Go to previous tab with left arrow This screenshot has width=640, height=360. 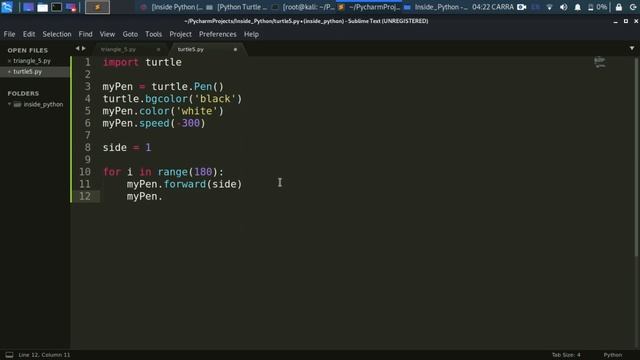(x=77, y=49)
